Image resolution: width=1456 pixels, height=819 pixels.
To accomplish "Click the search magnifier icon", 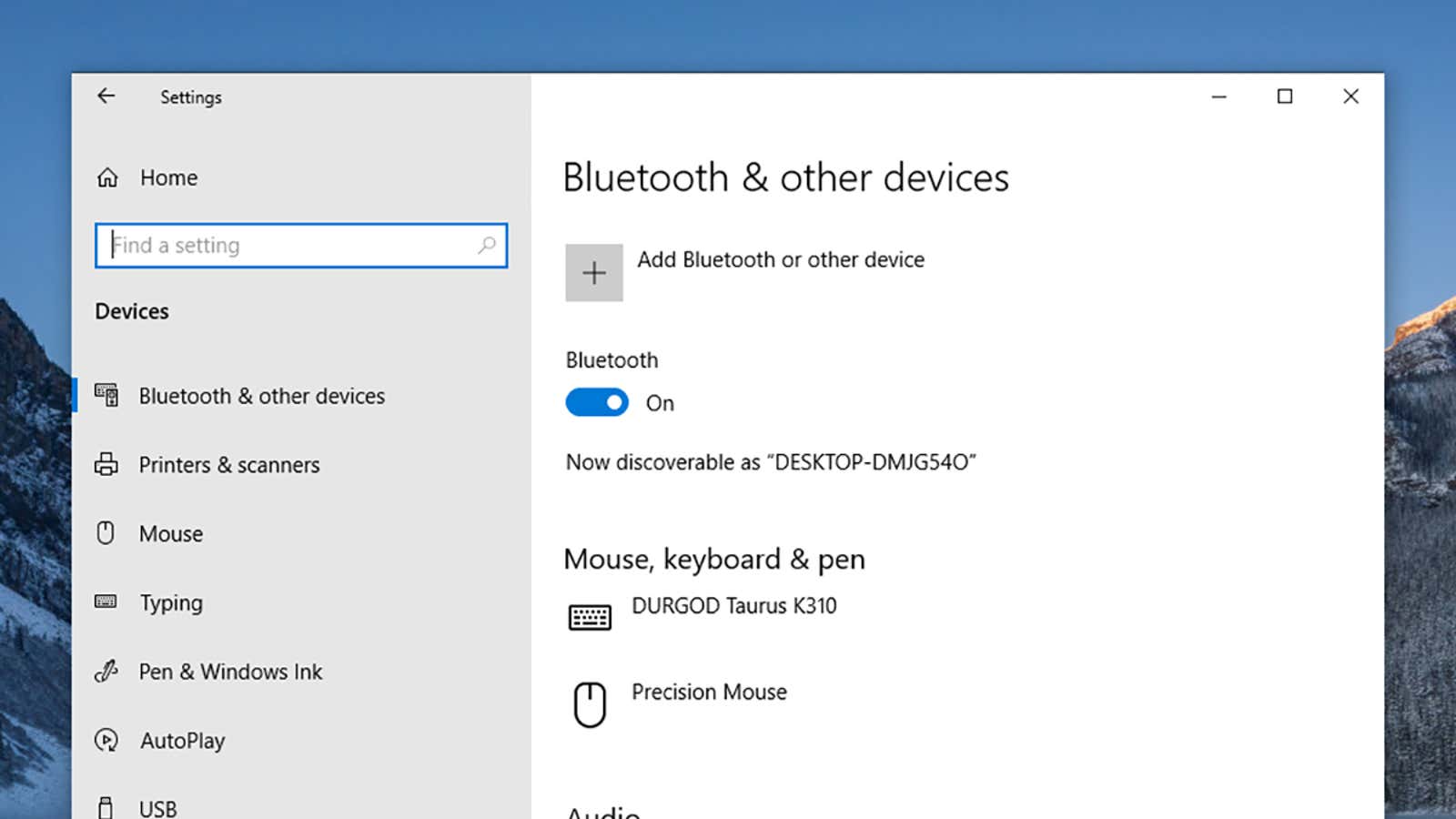I will 489,246.
